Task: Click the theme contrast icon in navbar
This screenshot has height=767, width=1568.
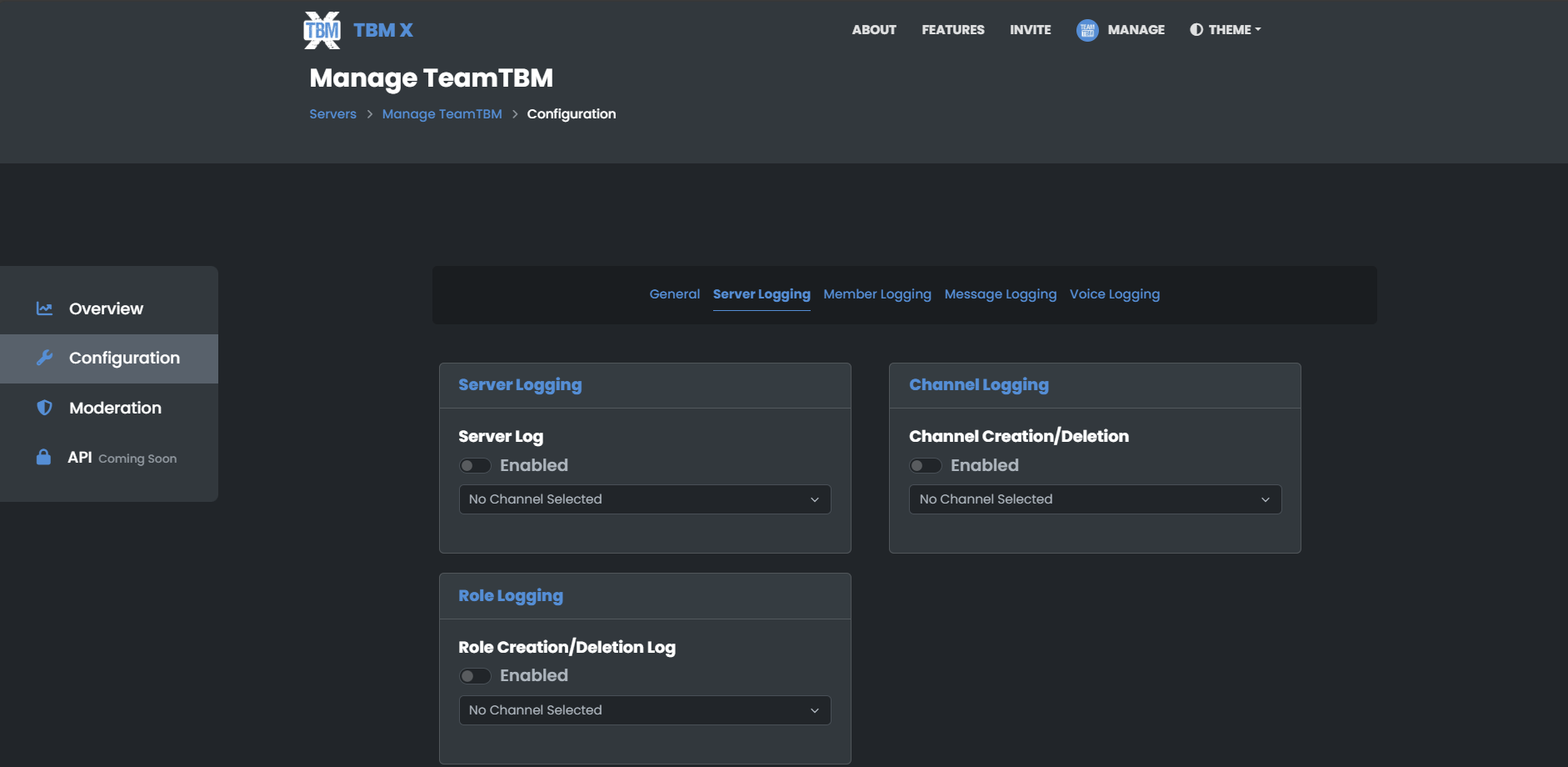Action: coord(1196,29)
